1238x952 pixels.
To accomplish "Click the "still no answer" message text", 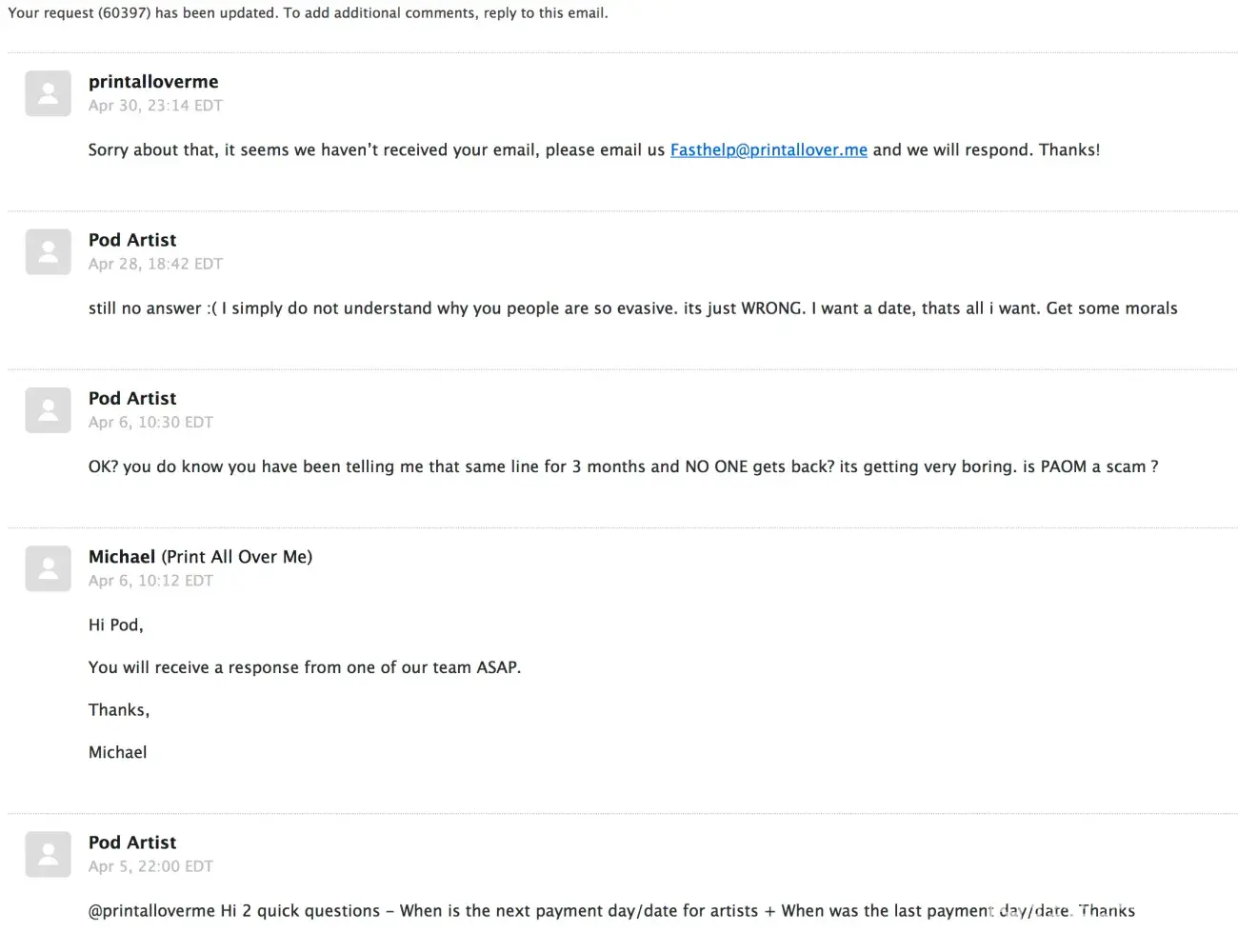I will pos(632,308).
